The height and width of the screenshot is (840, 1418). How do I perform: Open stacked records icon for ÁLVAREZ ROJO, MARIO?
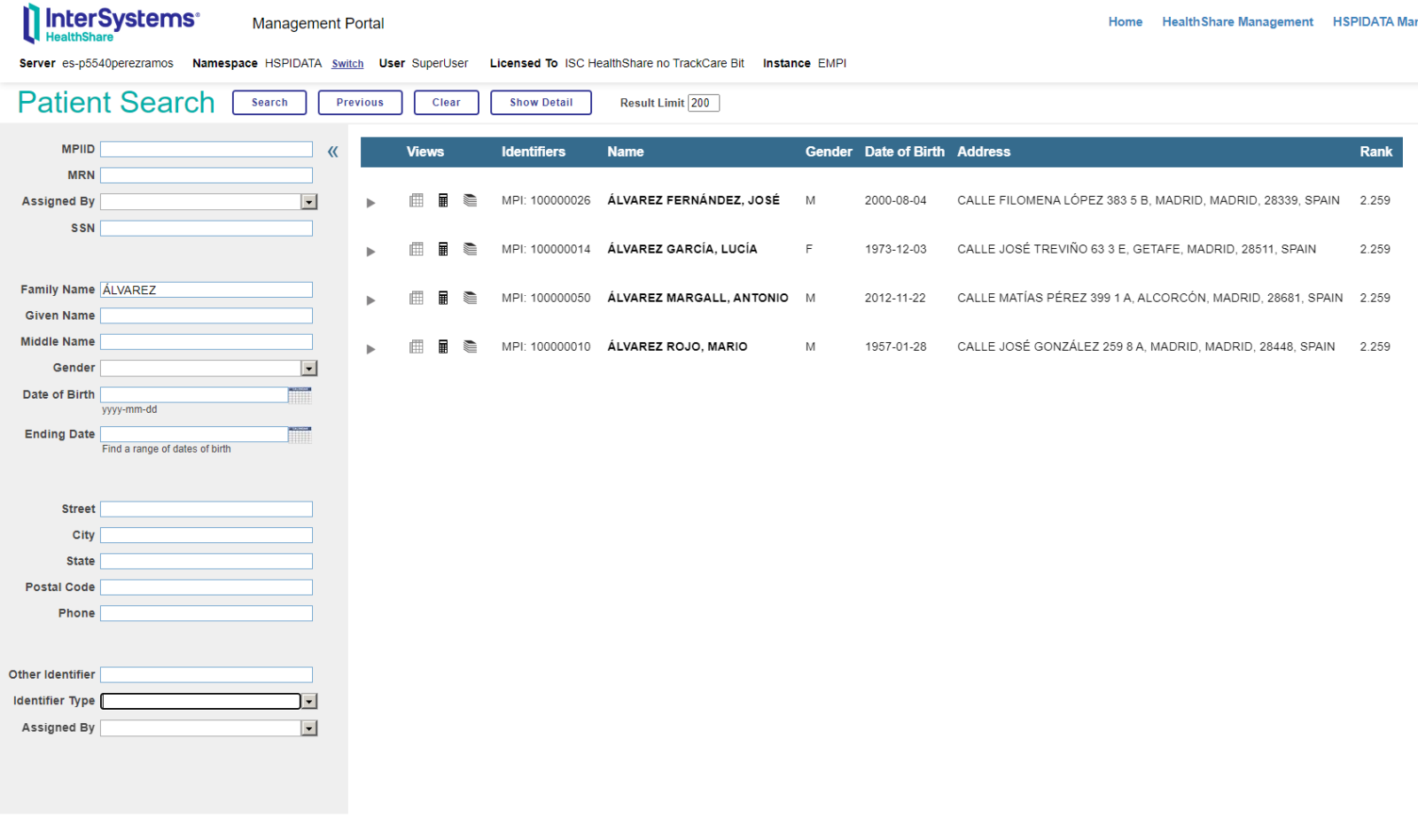pos(470,346)
